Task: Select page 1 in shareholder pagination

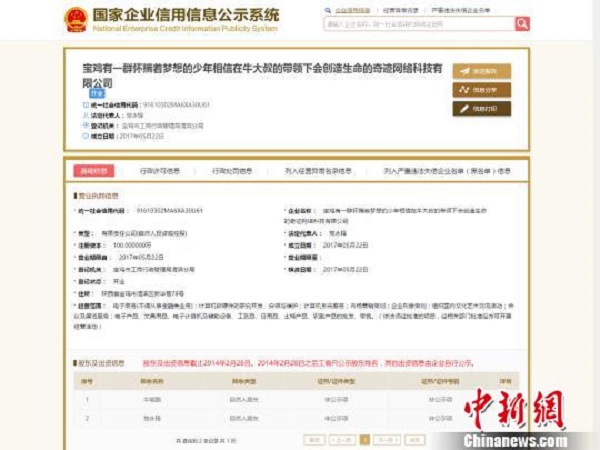Action: [x=365, y=439]
